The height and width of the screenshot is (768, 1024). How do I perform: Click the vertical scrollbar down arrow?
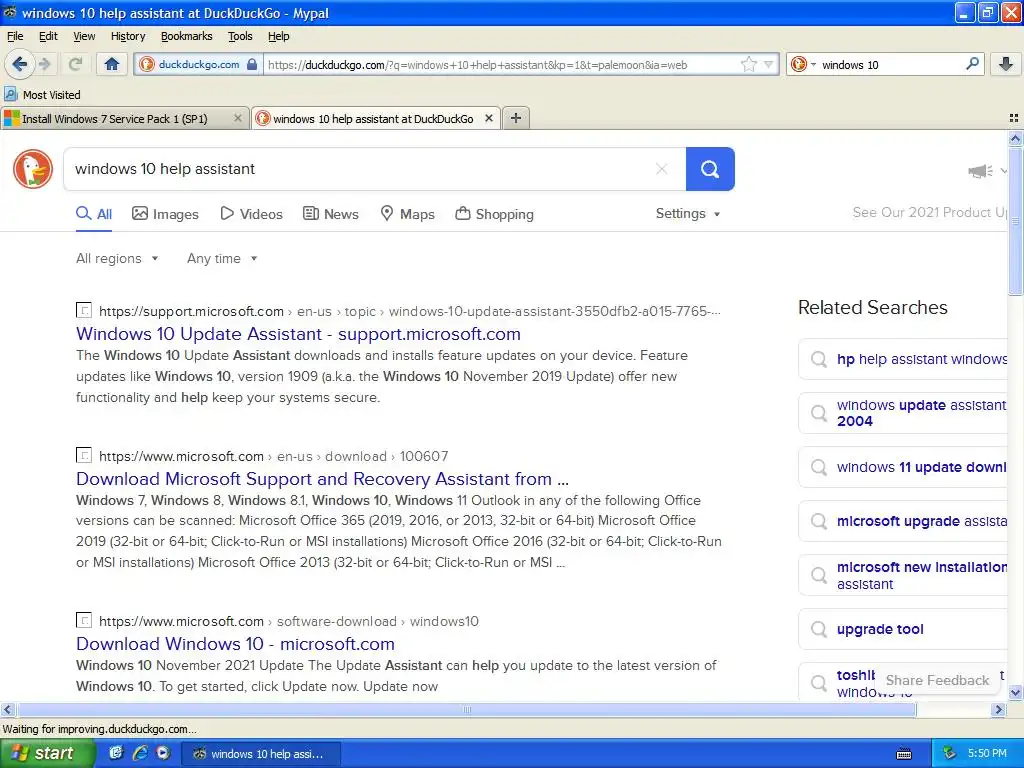click(1015, 692)
